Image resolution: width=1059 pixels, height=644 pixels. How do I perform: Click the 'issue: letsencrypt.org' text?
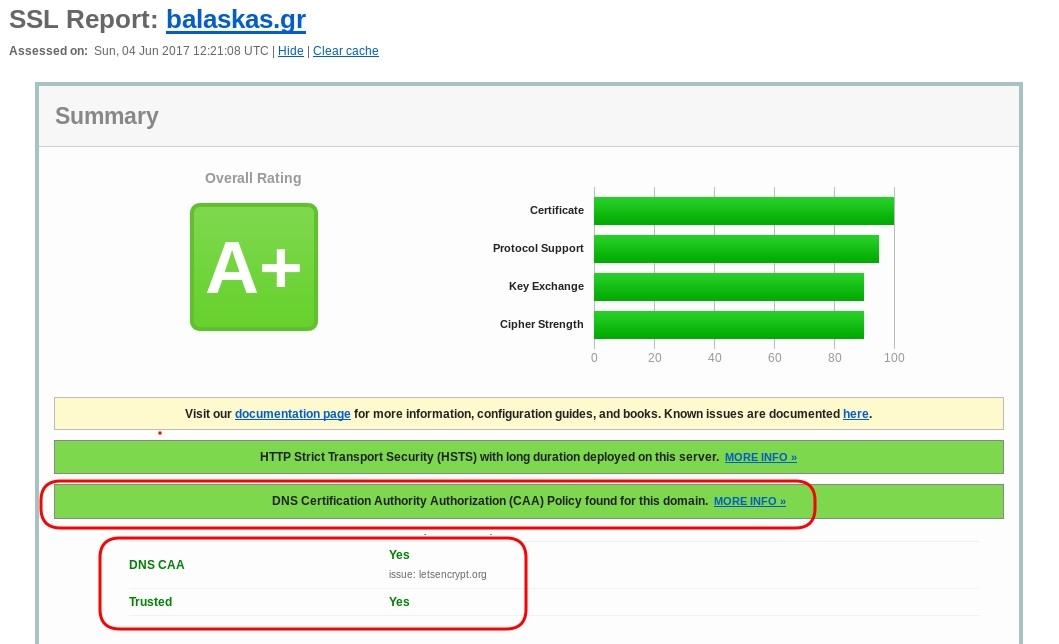(437, 575)
